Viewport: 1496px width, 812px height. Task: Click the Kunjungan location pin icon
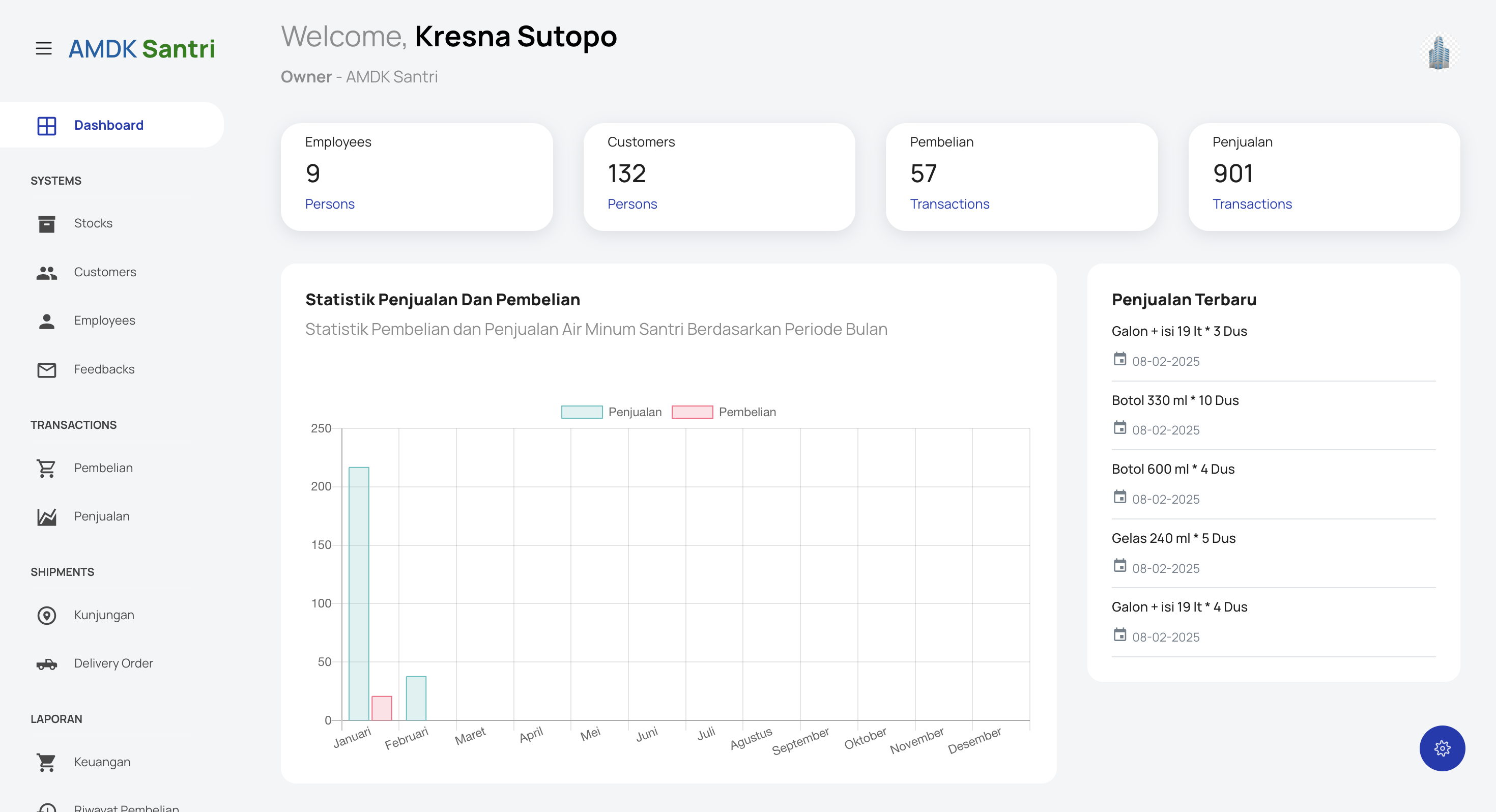pos(46,615)
